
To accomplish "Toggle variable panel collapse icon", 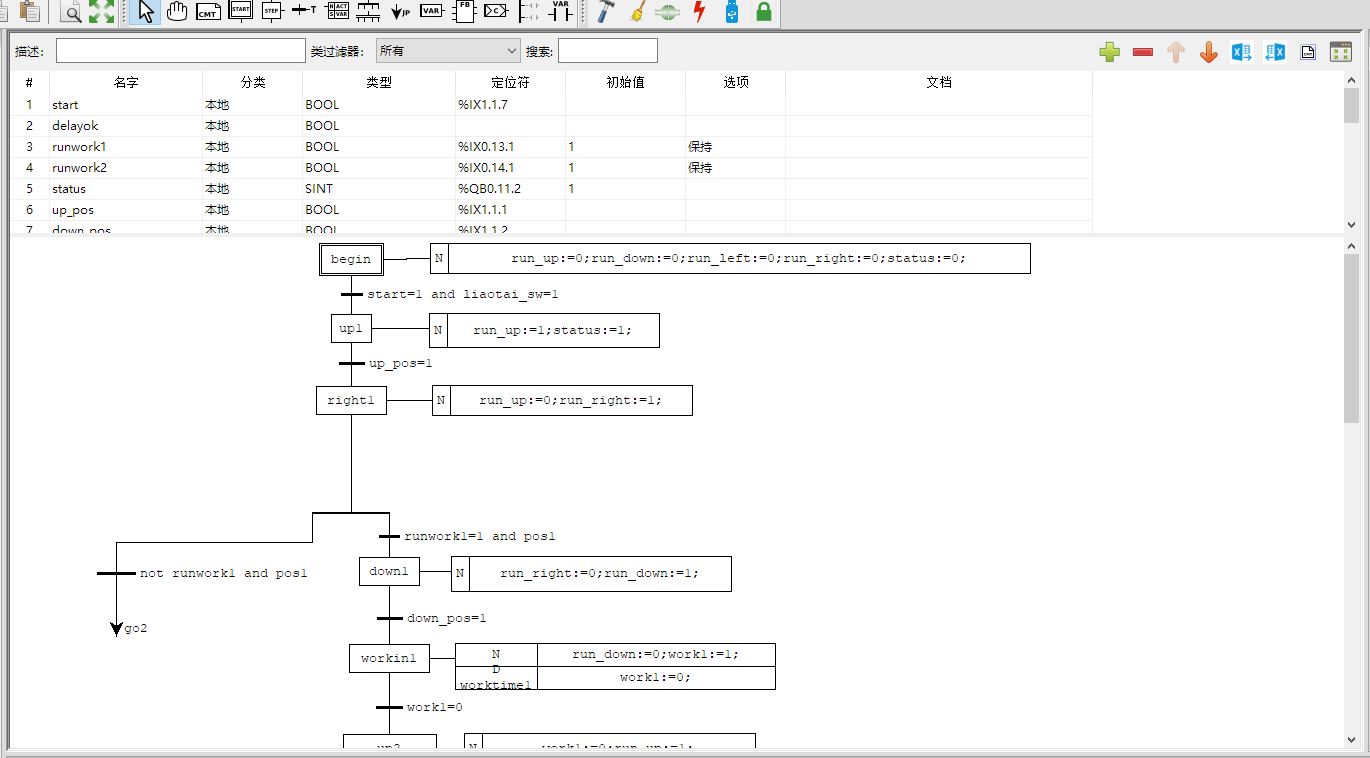I will [1340, 53].
